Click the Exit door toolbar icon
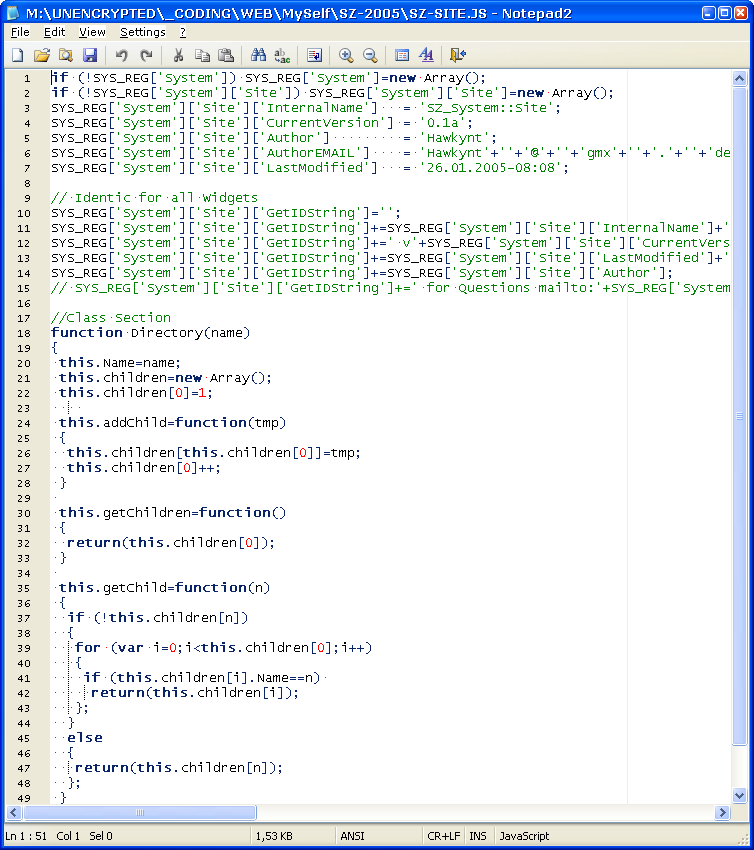The height and width of the screenshot is (850, 754). tap(458, 55)
